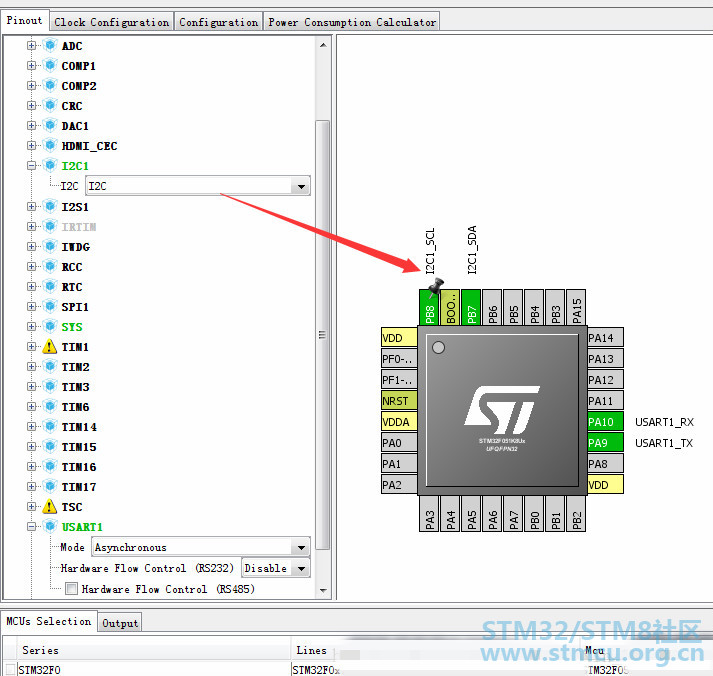Image resolution: width=713 pixels, height=676 pixels.
Task: Click the NRST pin on chip
Action: 399,401
